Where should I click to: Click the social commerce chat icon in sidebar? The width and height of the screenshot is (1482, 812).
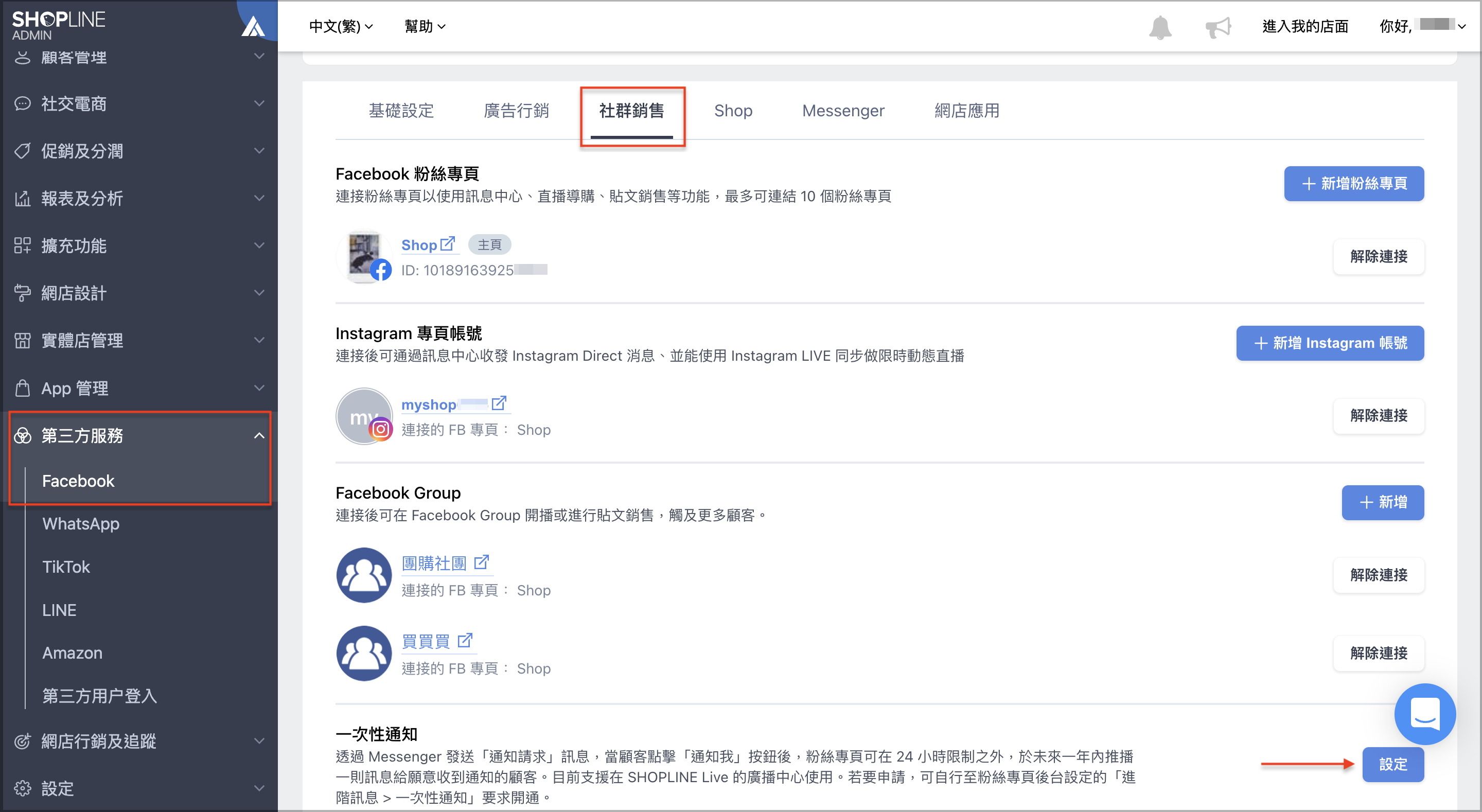pyautogui.click(x=23, y=103)
